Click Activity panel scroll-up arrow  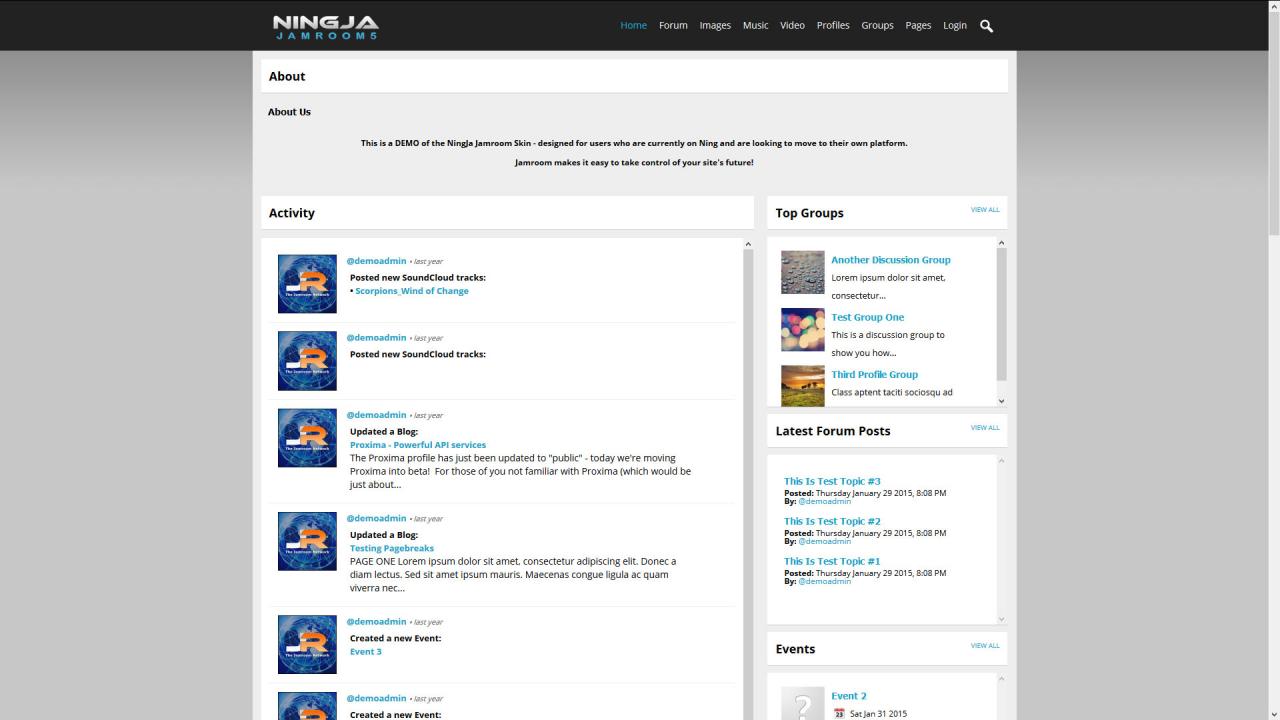pos(748,244)
